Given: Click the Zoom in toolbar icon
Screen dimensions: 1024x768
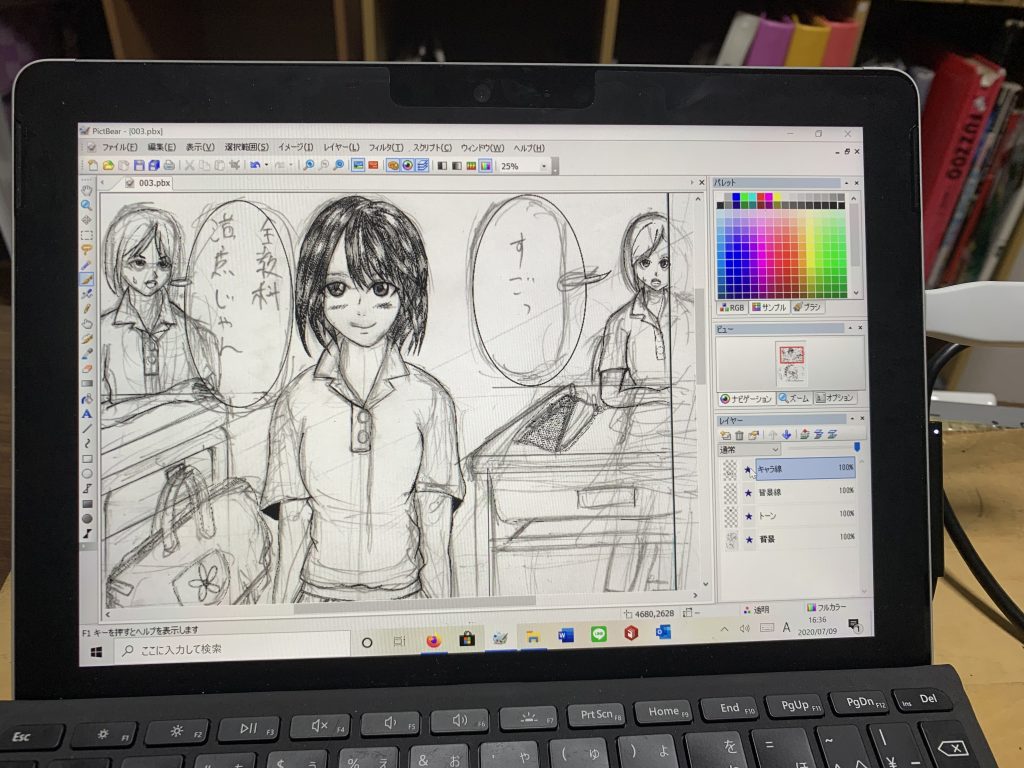Looking at the screenshot, I should tap(308, 166).
